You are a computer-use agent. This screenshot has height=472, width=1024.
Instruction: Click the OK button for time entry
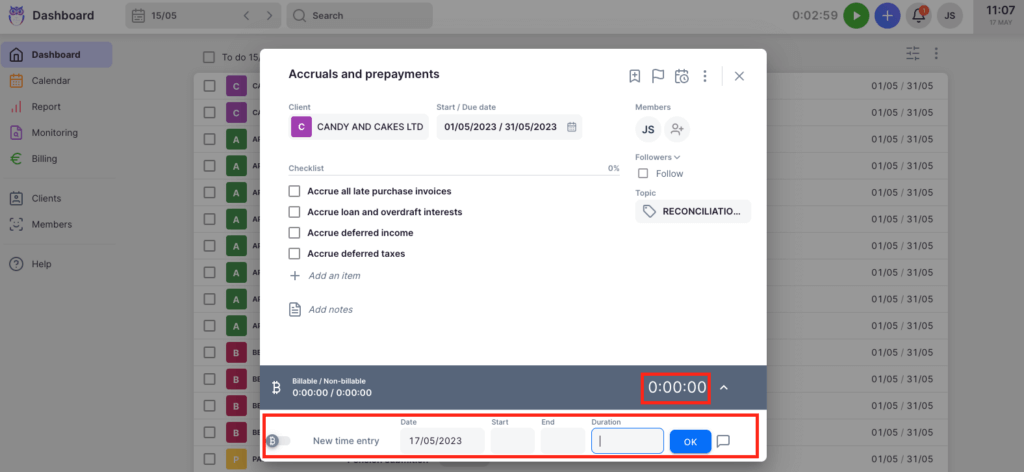point(690,441)
